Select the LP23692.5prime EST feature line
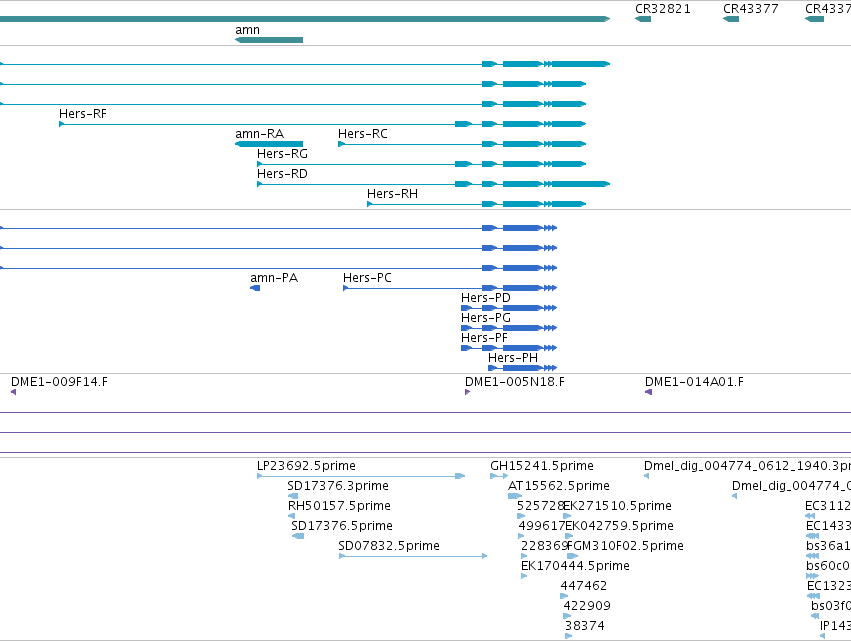 point(361,476)
